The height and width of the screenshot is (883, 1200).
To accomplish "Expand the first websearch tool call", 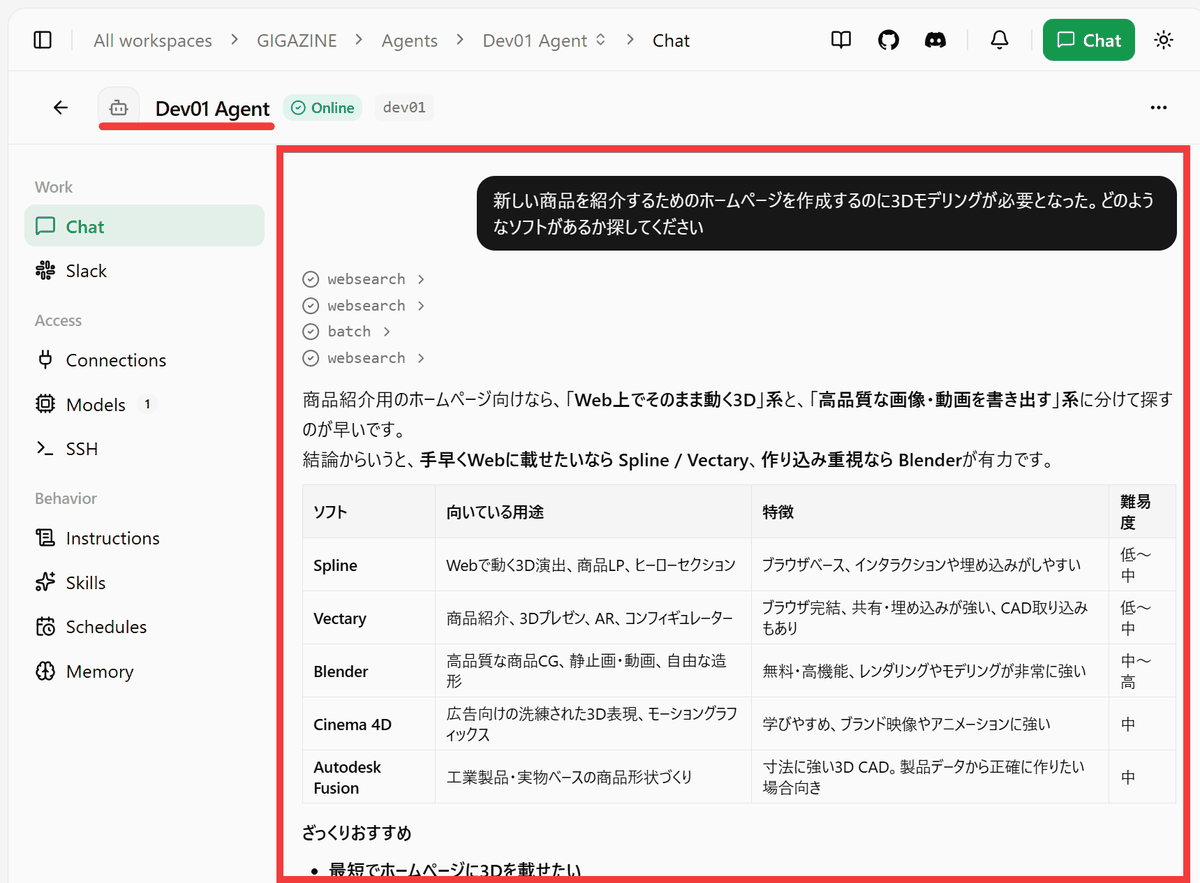I will coord(364,279).
